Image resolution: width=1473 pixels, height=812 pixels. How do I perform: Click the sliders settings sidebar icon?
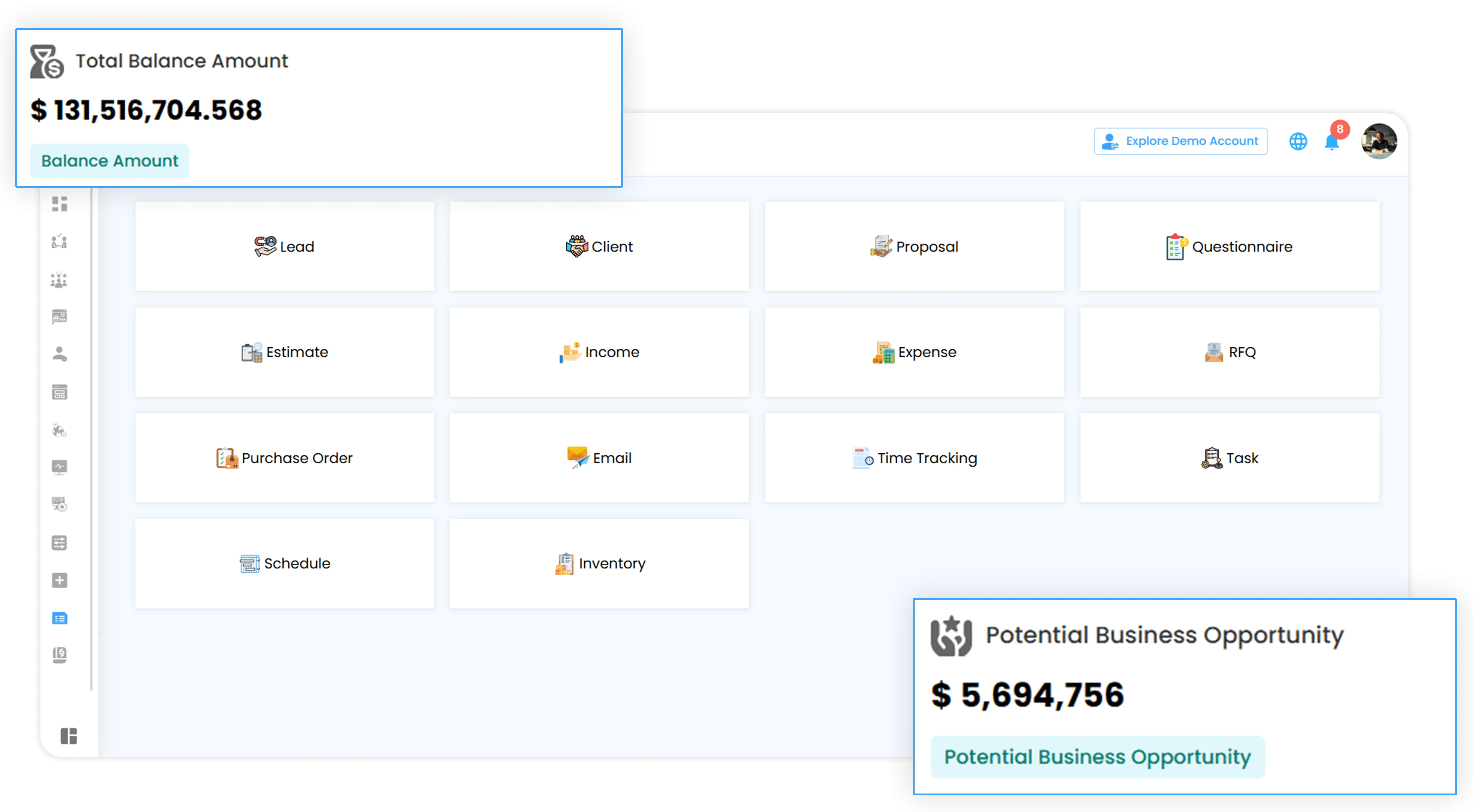click(x=59, y=543)
